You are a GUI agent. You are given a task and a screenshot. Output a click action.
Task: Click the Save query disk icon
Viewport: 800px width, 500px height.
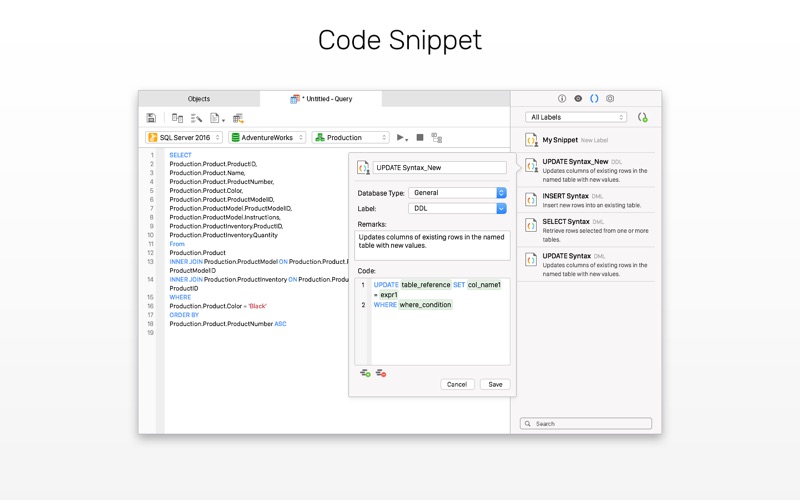151,118
